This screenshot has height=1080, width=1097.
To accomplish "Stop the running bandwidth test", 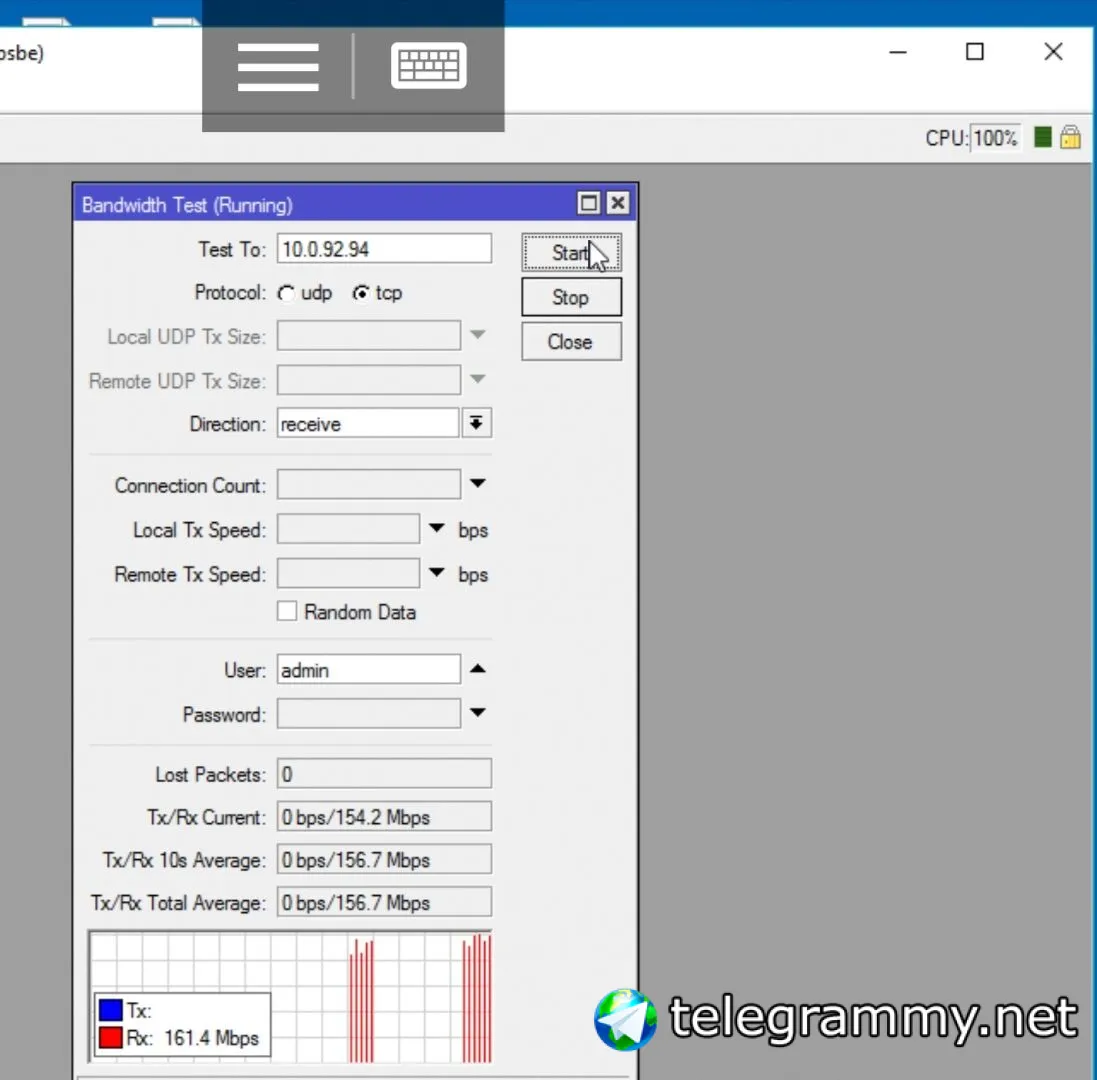I will coord(571,297).
